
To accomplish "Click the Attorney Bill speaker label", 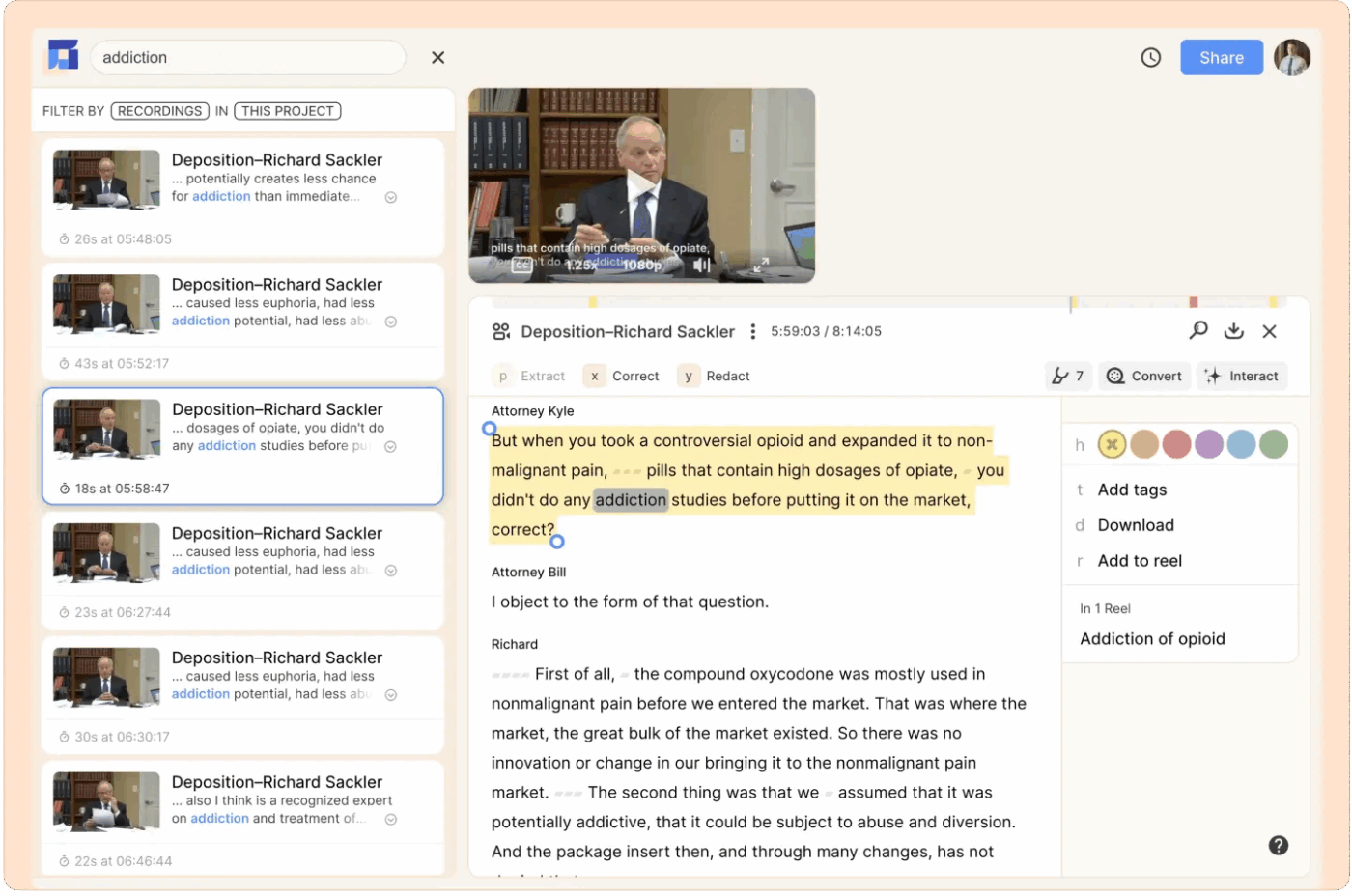I will pos(529,573).
